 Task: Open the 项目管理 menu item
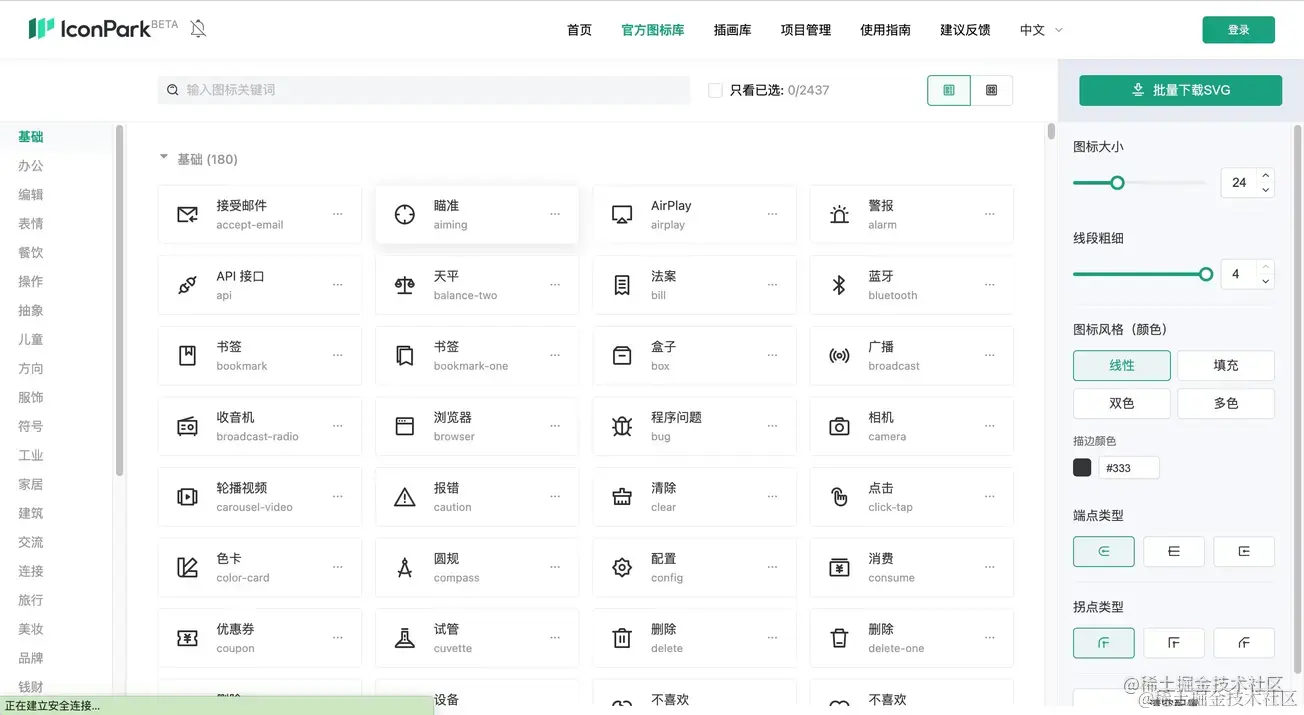coord(805,30)
